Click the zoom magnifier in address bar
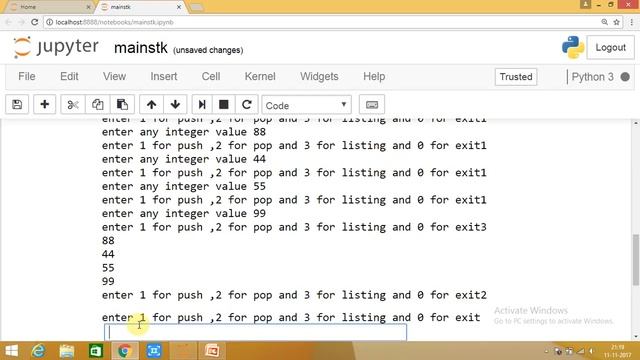 (604, 22)
